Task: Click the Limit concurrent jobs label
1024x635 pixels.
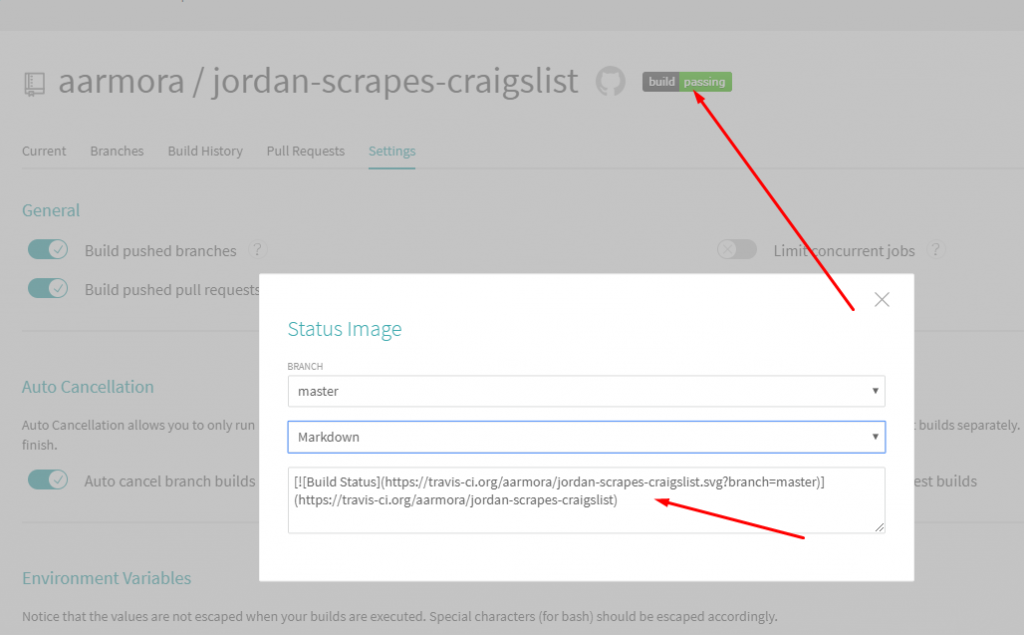Action: click(x=844, y=251)
